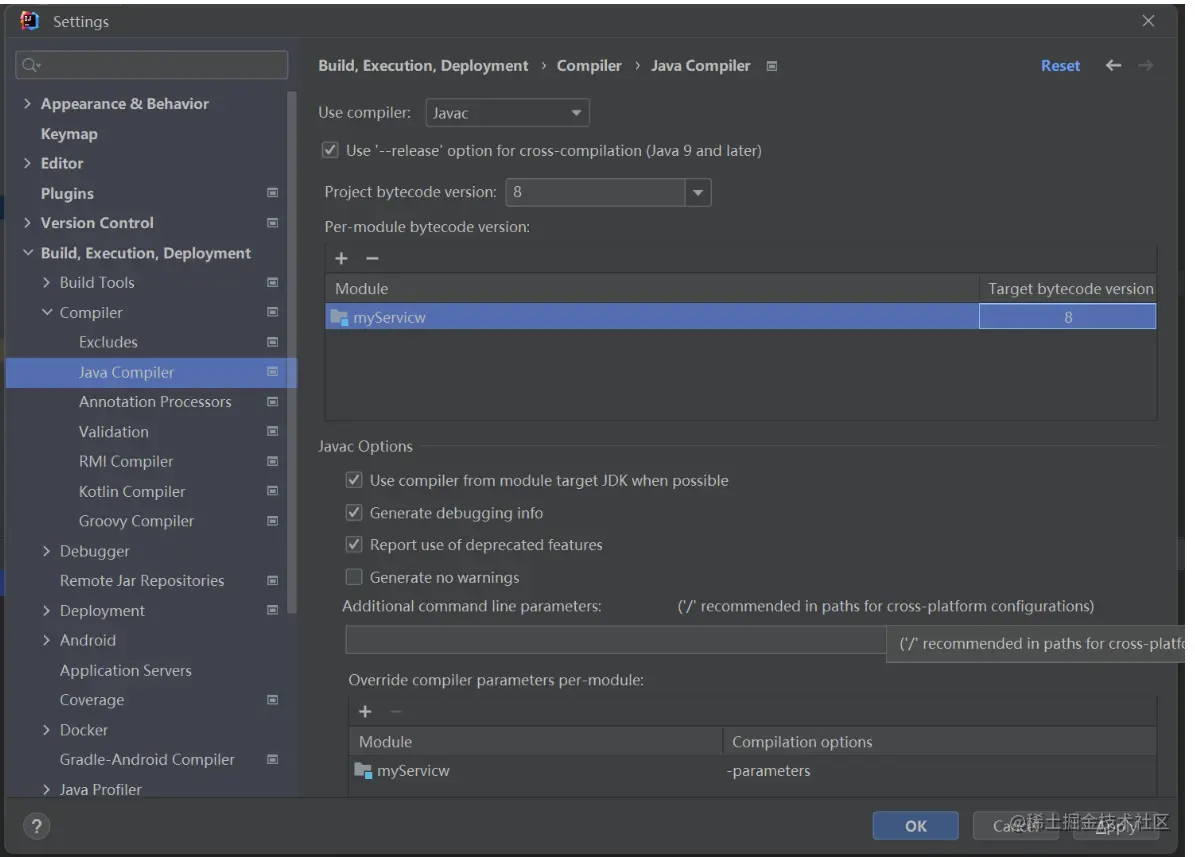Image resolution: width=1195 pixels, height=857 pixels.
Task: Select Annotation Processors in the tree
Action: (x=155, y=402)
